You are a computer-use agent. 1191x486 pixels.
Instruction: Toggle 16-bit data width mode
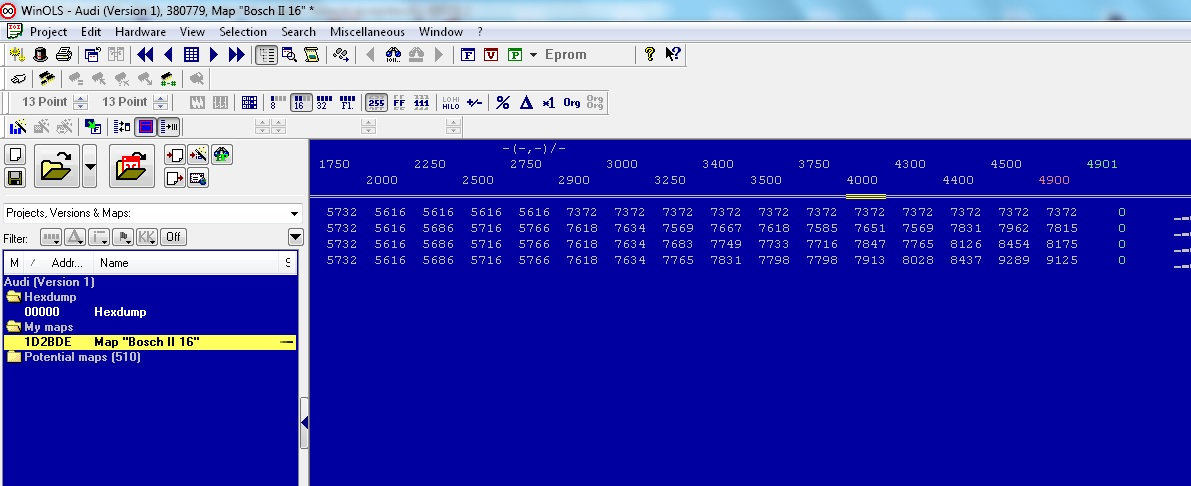(x=299, y=102)
